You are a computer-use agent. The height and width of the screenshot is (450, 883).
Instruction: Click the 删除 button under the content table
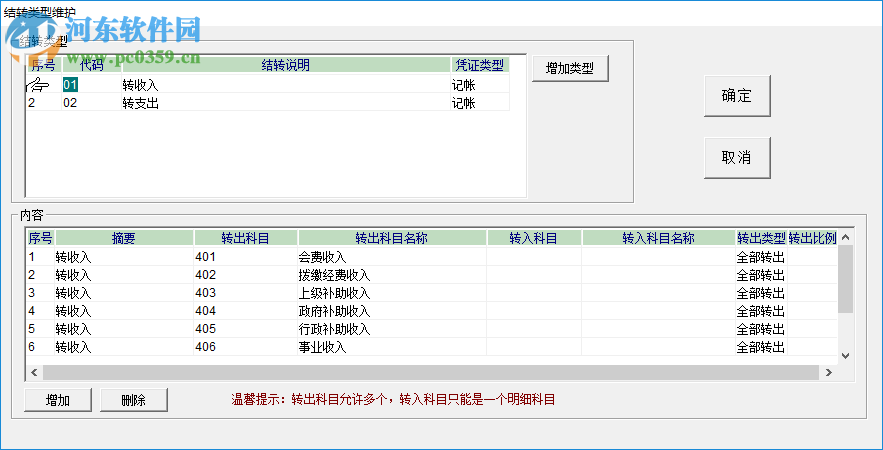(x=133, y=400)
